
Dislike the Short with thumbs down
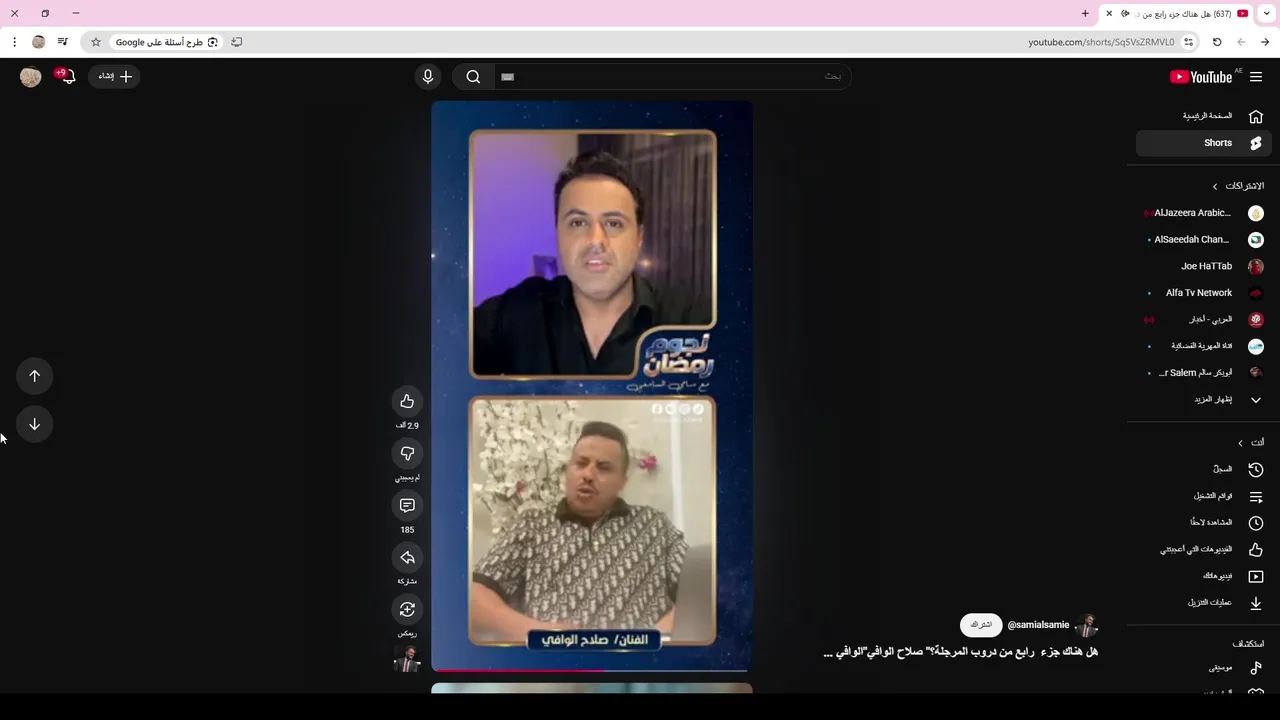[407, 453]
